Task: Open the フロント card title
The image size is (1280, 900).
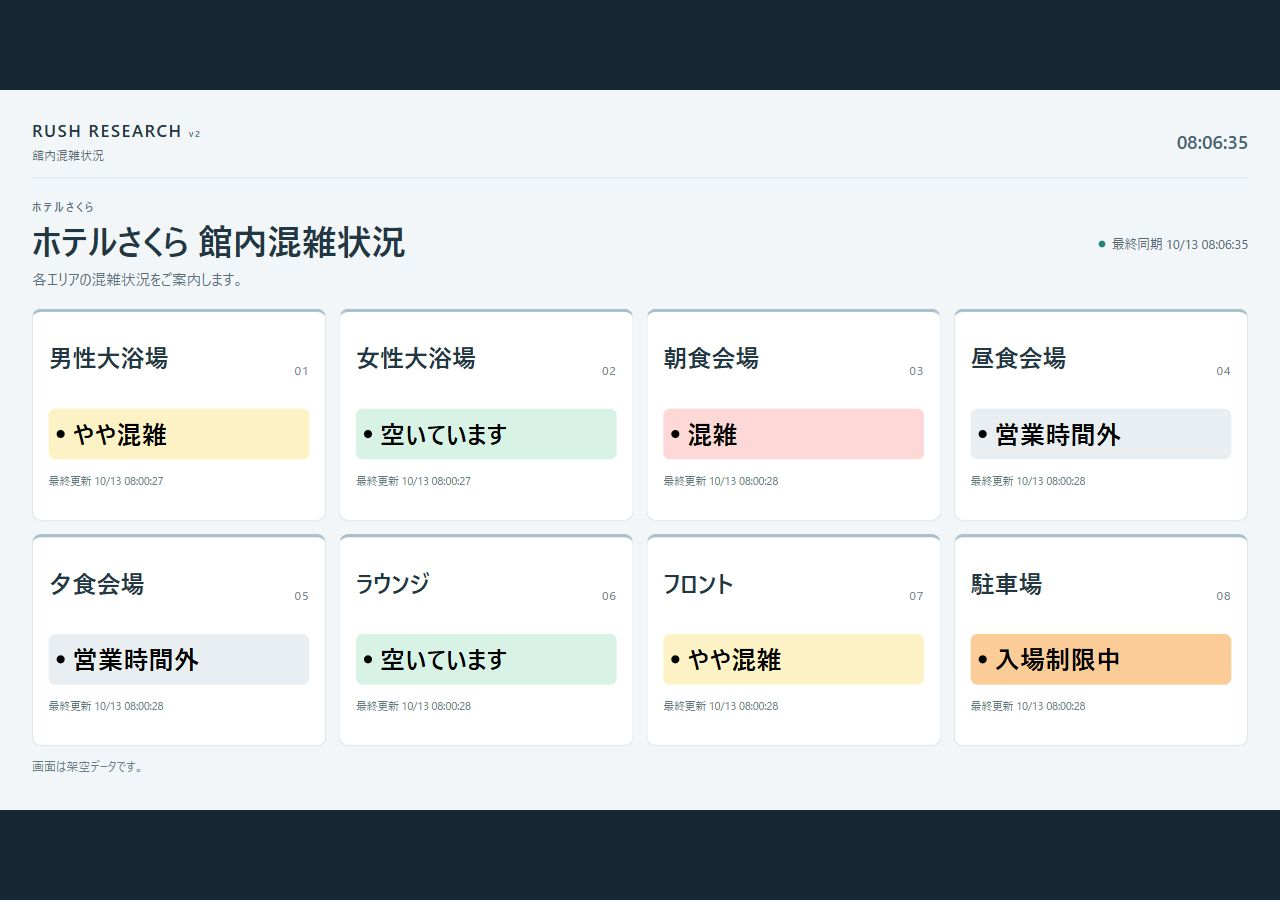Action: (x=698, y=583)
